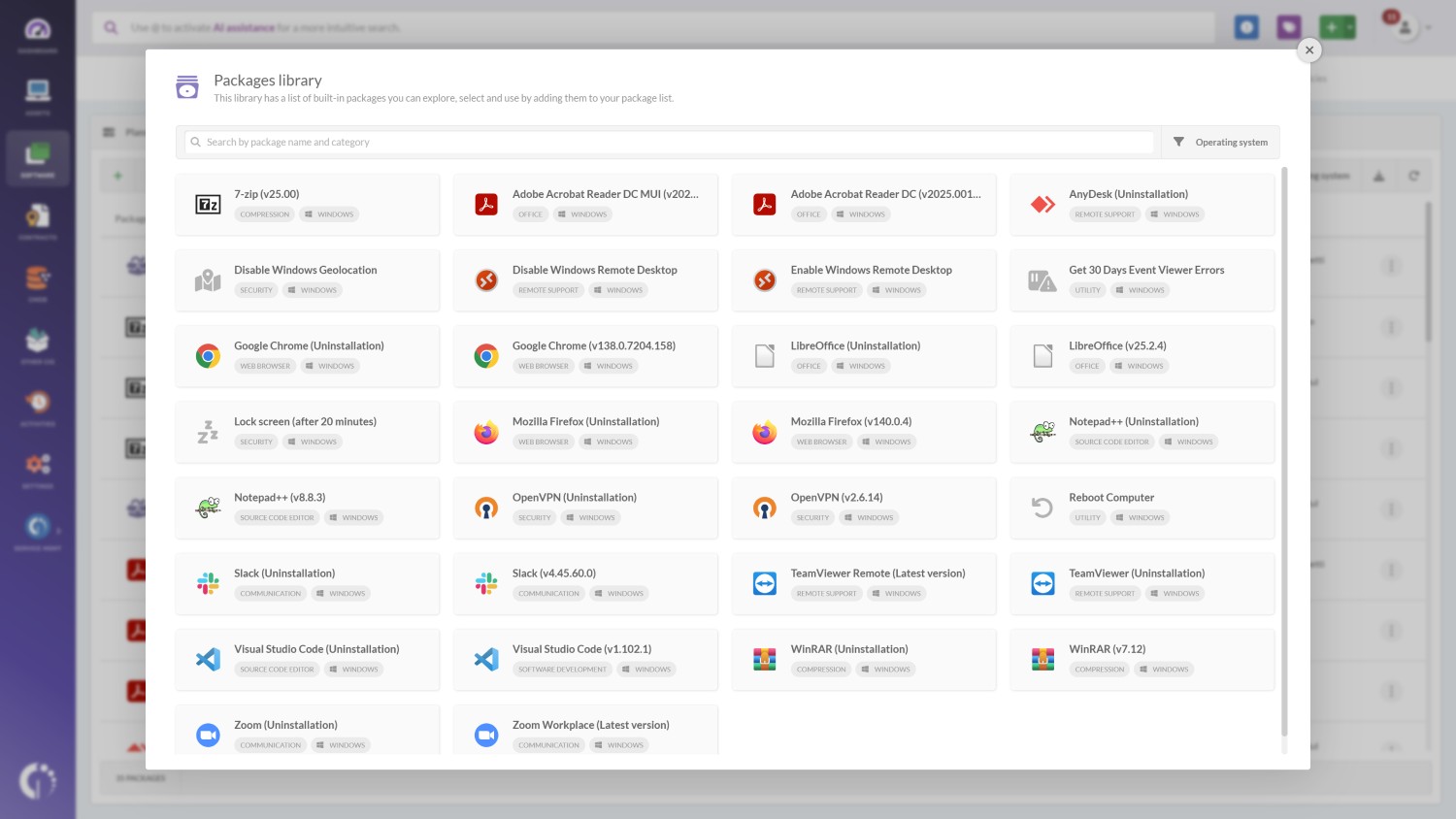1456x819 pixels.
Task: Click WINDOWS tag on TeamViewer Uninstallation card
Action: 1175,593
